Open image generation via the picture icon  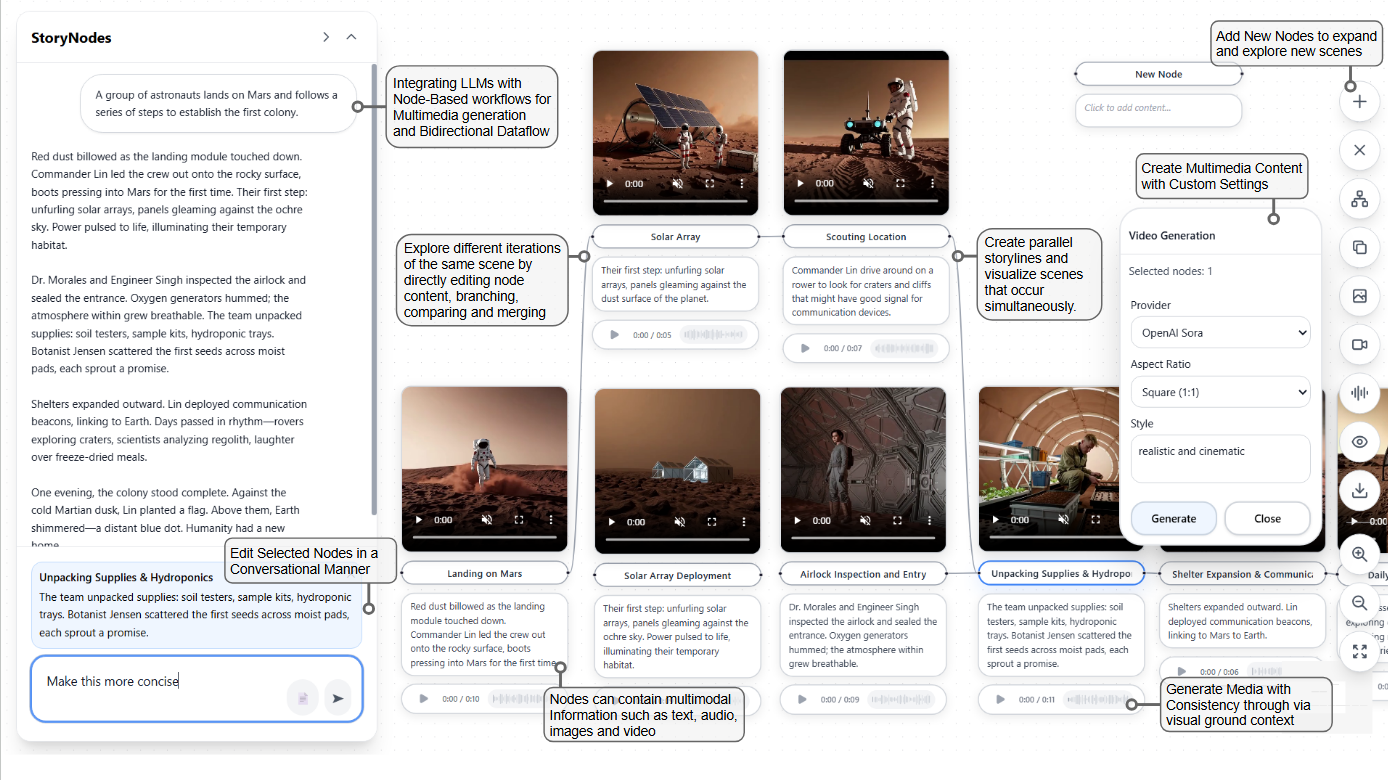pos(1359,296)
